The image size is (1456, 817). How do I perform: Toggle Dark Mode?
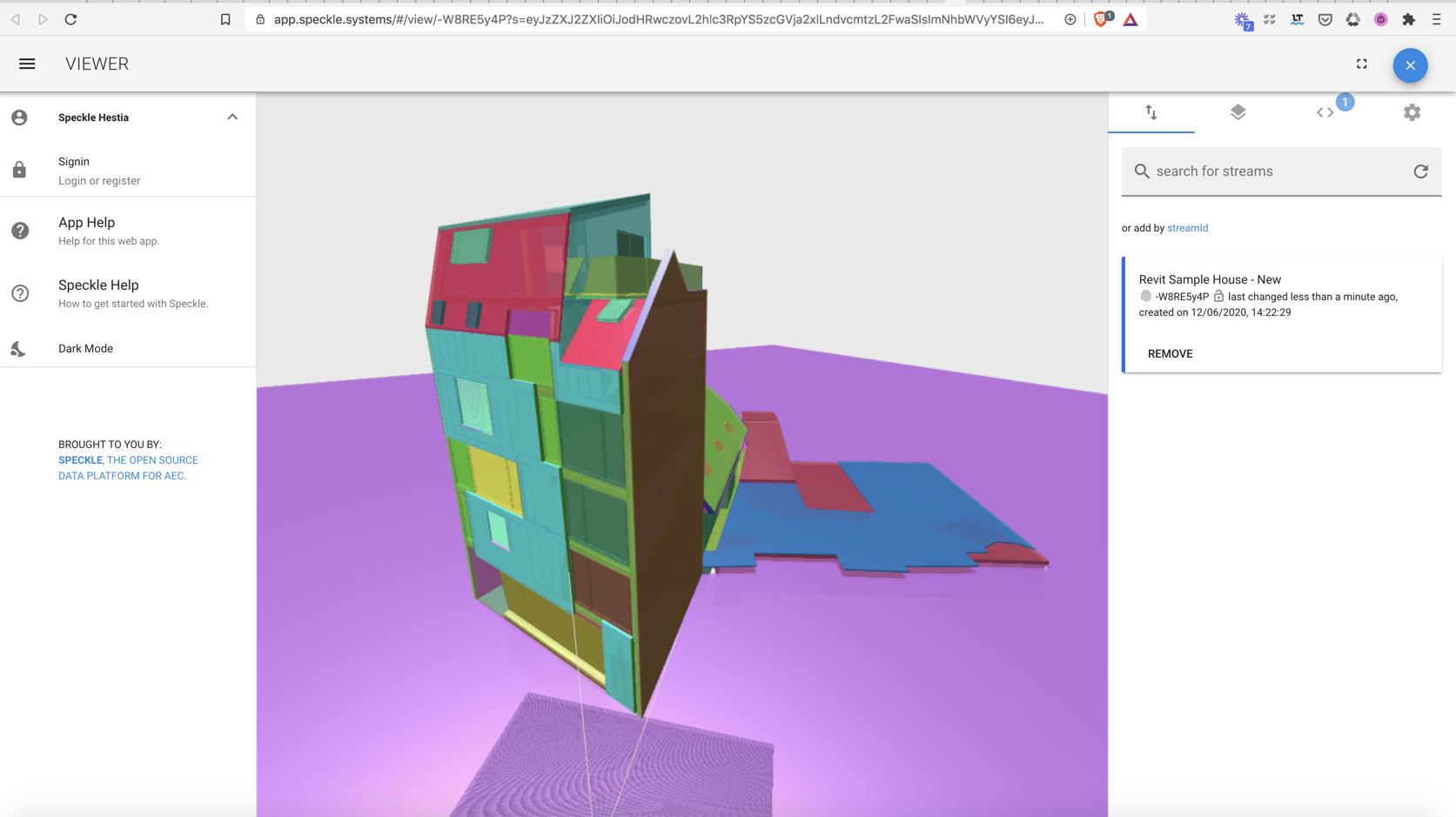point(84,348)
